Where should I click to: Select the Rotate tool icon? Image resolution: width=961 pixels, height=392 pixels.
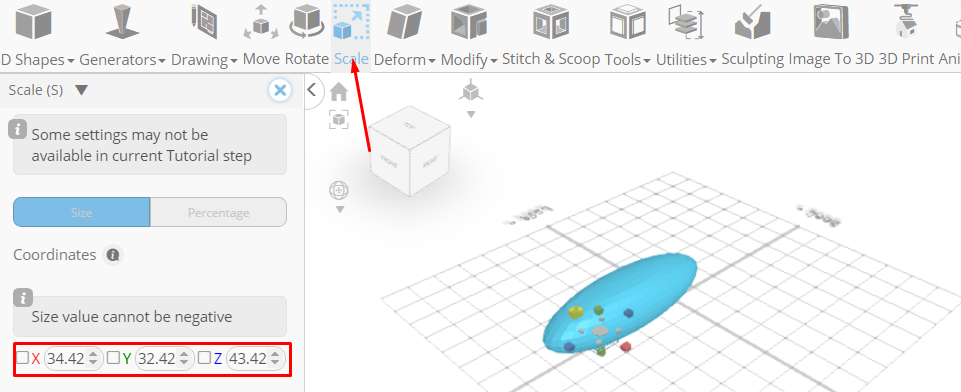(x=307, y=22)
